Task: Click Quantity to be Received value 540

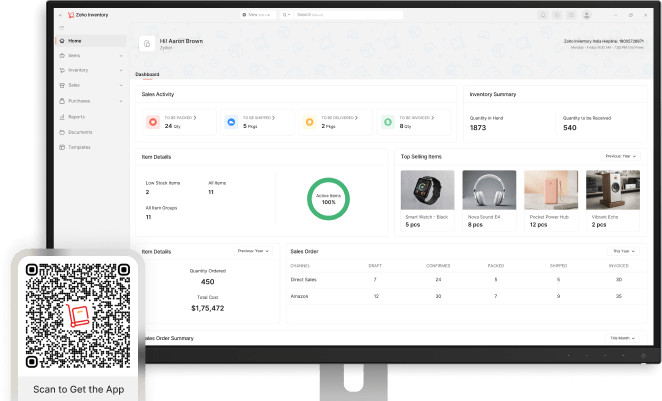Action: click(x=570, y=128)
